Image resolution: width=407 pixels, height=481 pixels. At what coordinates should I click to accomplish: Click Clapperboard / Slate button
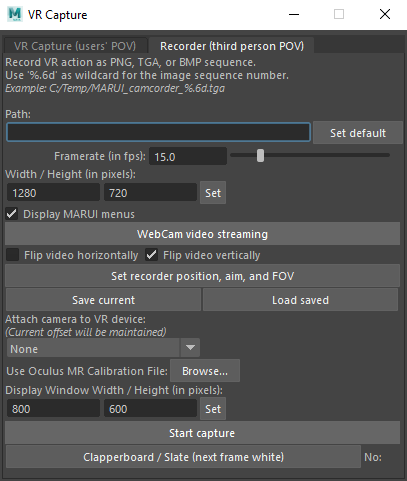pos(183,457)
